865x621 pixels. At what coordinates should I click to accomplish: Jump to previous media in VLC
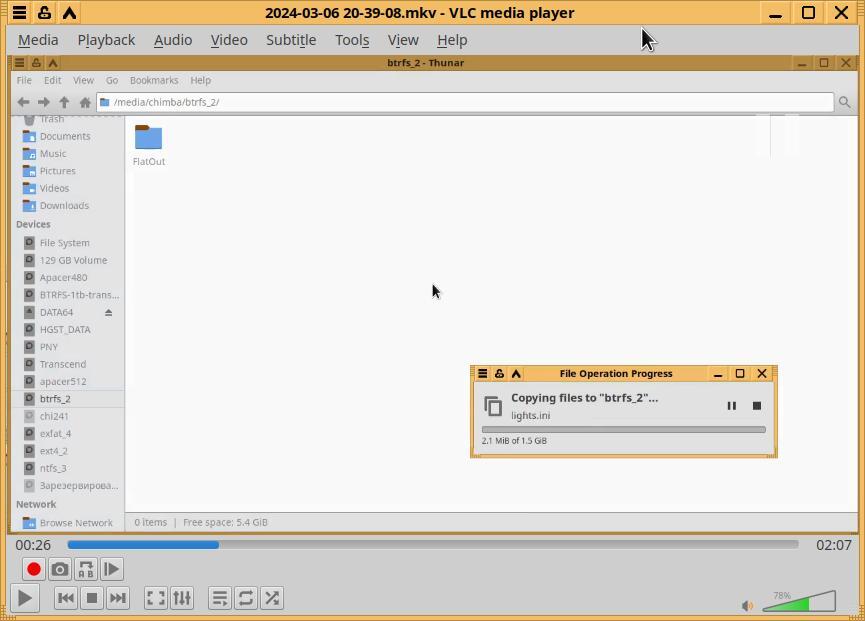pos(66,598)
